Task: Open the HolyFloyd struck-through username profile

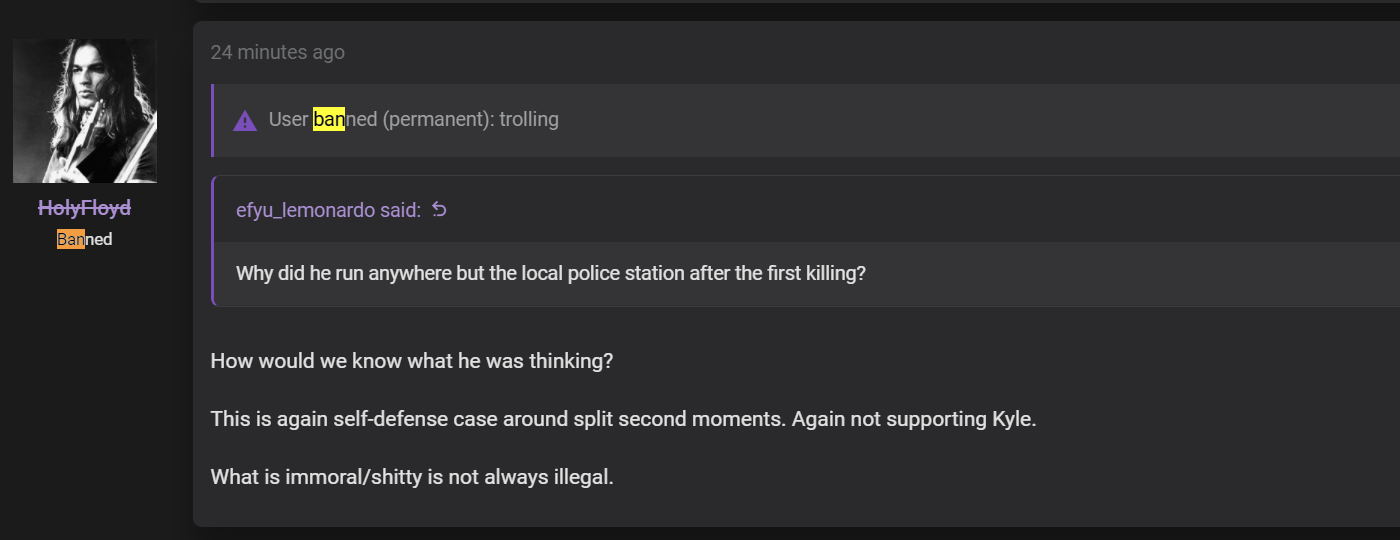Action: click(x=85, y=208)
